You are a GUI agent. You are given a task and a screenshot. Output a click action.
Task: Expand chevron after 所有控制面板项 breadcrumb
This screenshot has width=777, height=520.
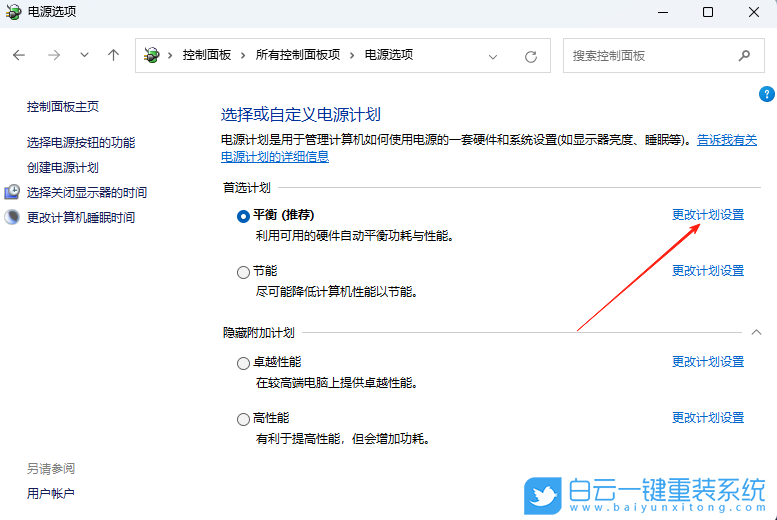click(352, 56)
